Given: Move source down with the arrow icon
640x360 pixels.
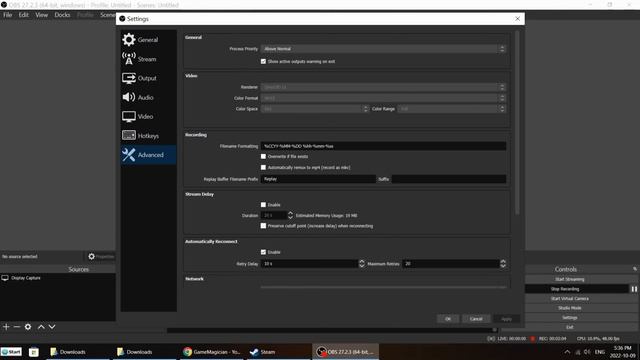Looking at the screenshot, I should [52, 327].
